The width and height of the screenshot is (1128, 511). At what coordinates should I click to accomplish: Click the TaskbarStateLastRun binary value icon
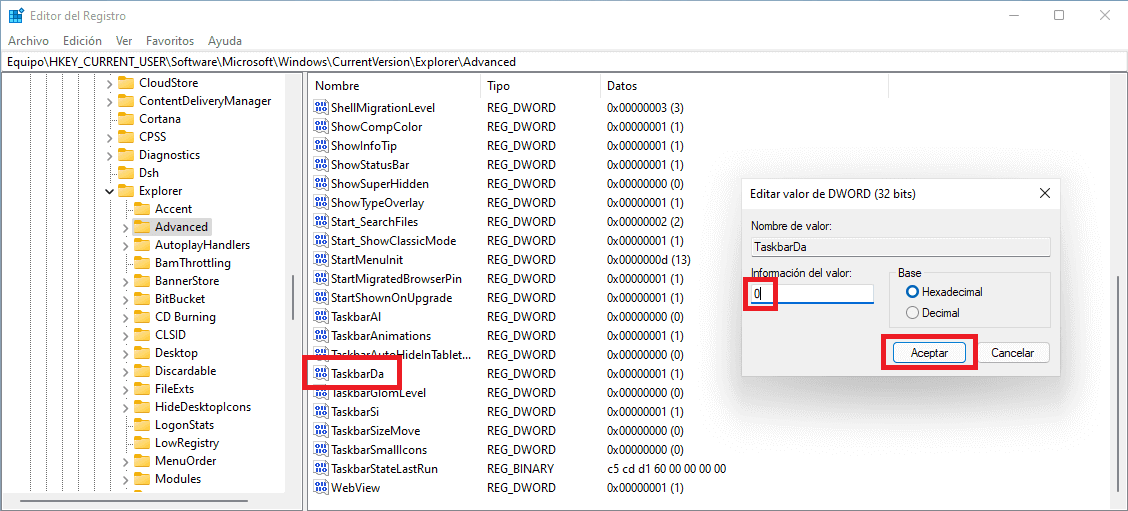tap(321, 469)
